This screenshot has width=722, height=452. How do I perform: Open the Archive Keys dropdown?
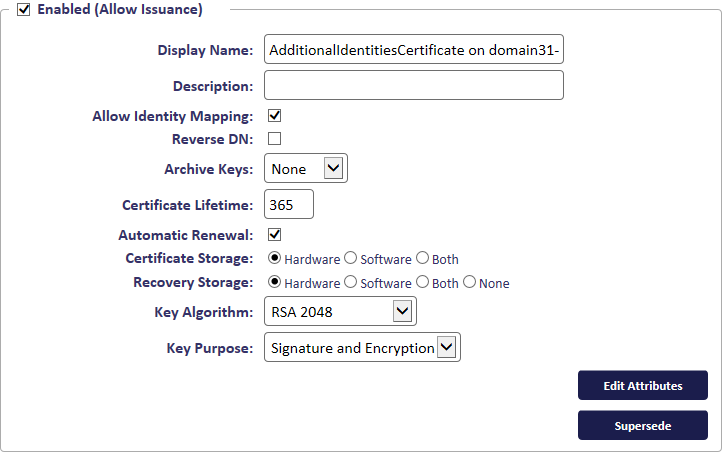pos(306,168)
